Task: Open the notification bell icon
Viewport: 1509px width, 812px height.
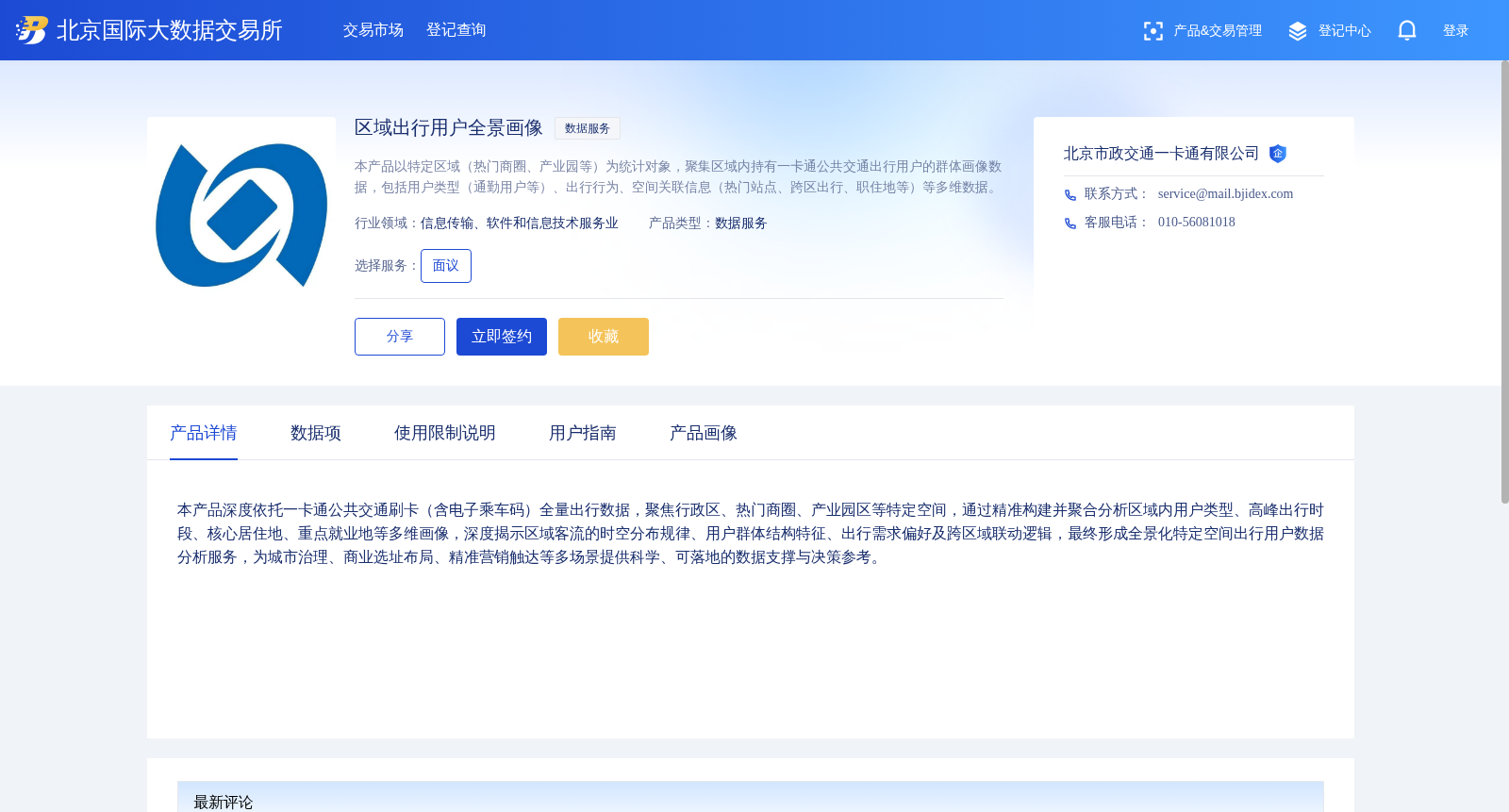Action: tap(1407, 30)
